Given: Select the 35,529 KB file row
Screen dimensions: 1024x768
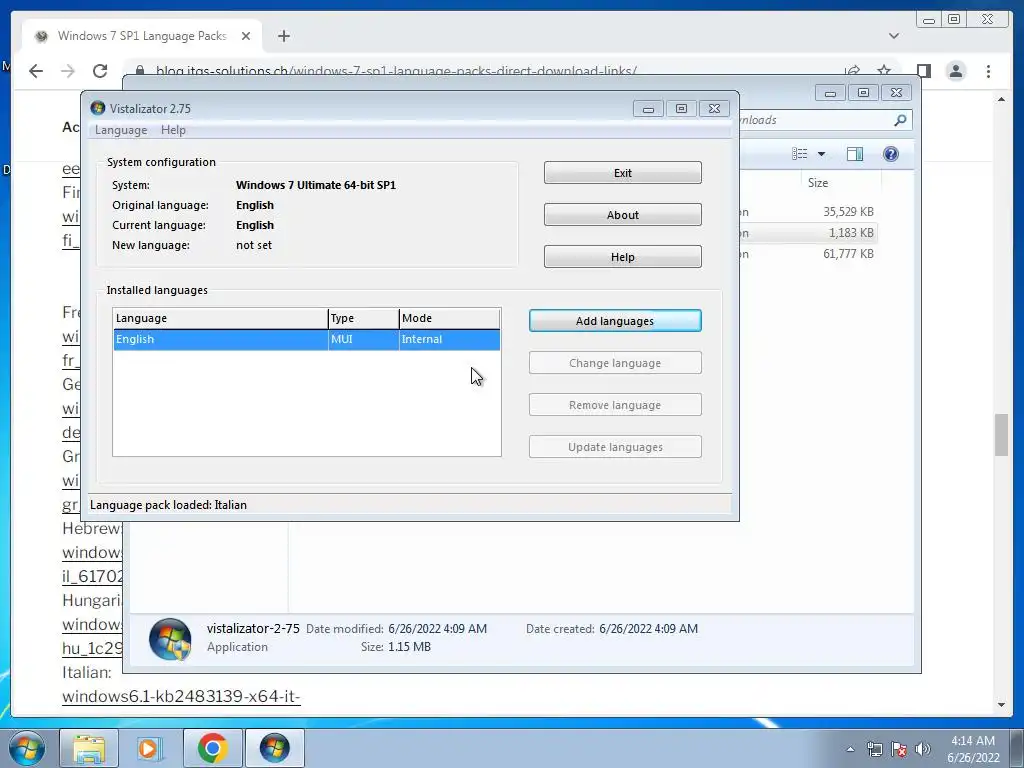Looking at the screenshot, I should [x=808, y=212].
